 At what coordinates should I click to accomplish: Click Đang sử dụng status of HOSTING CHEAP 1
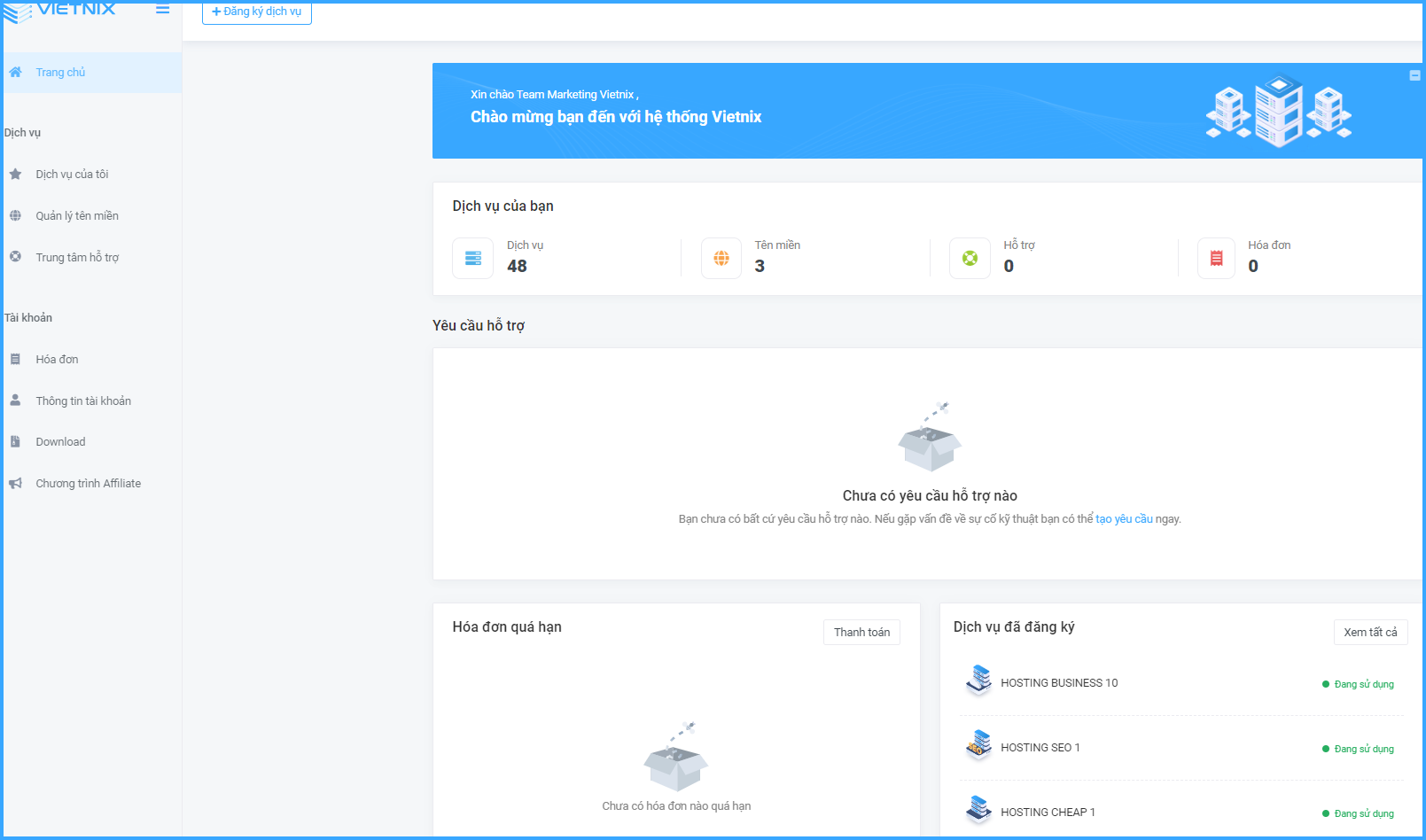tap(1358, 813)
